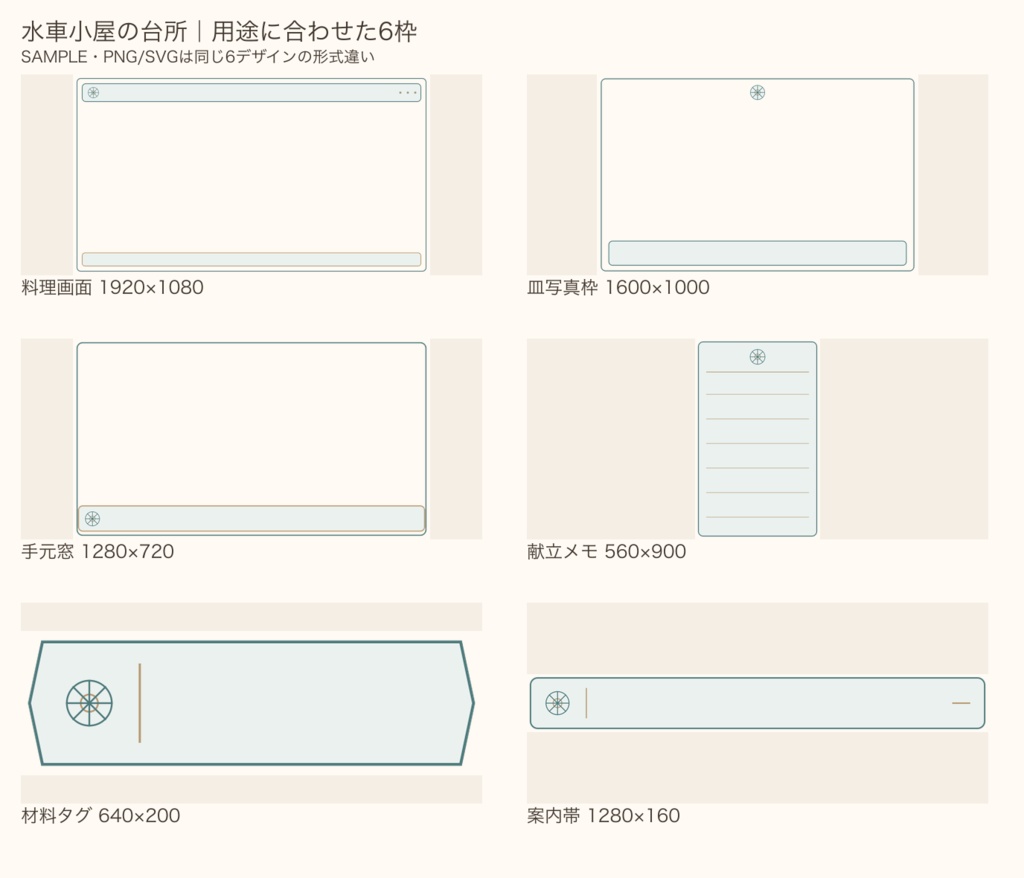Select the 案内帯 banner thumbnail
Viewport: 1024px width, 878px height.
point(758,703)
